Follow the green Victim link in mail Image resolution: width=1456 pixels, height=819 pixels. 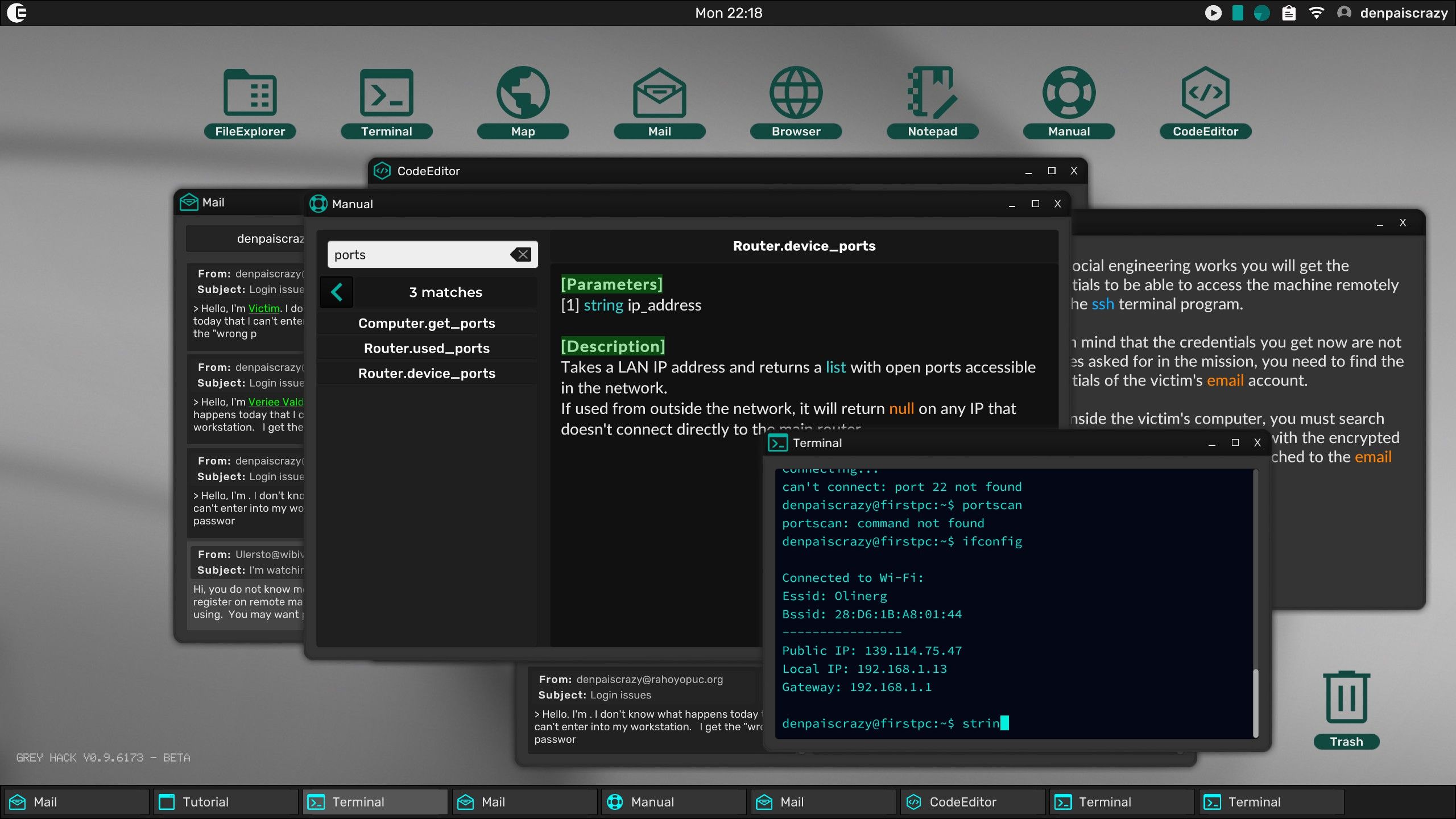[264, 308]
